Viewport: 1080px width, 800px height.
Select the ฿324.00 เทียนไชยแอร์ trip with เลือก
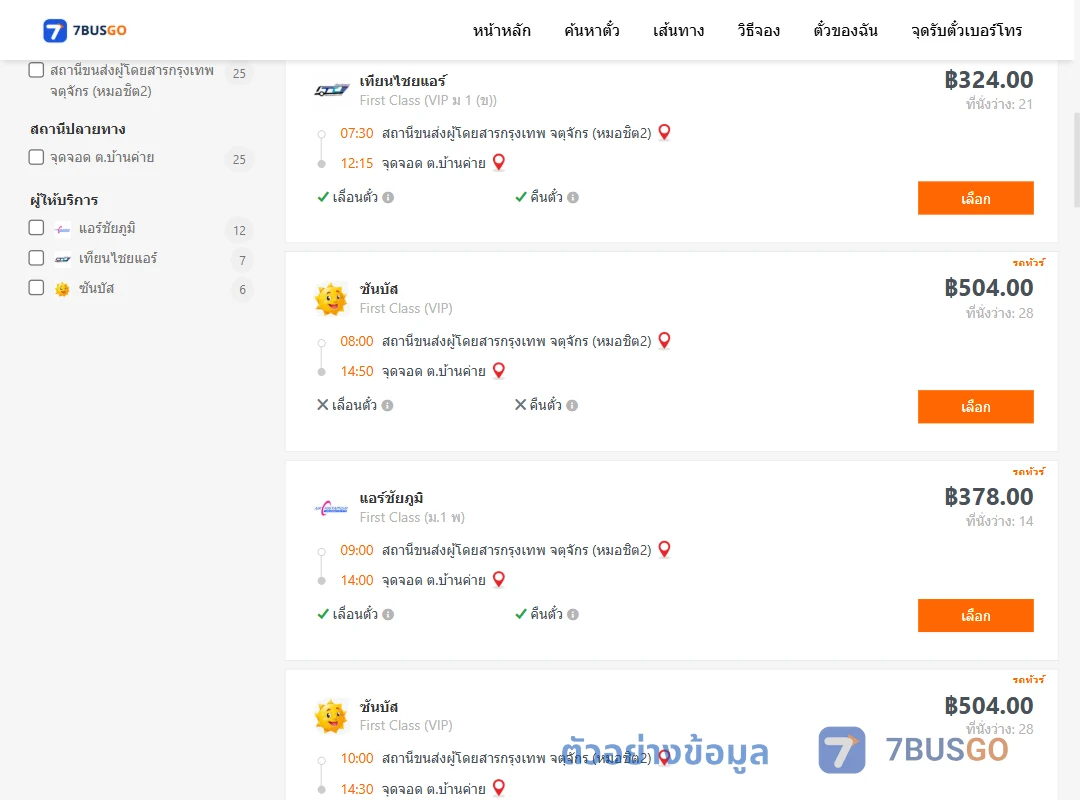coord(975,198)
